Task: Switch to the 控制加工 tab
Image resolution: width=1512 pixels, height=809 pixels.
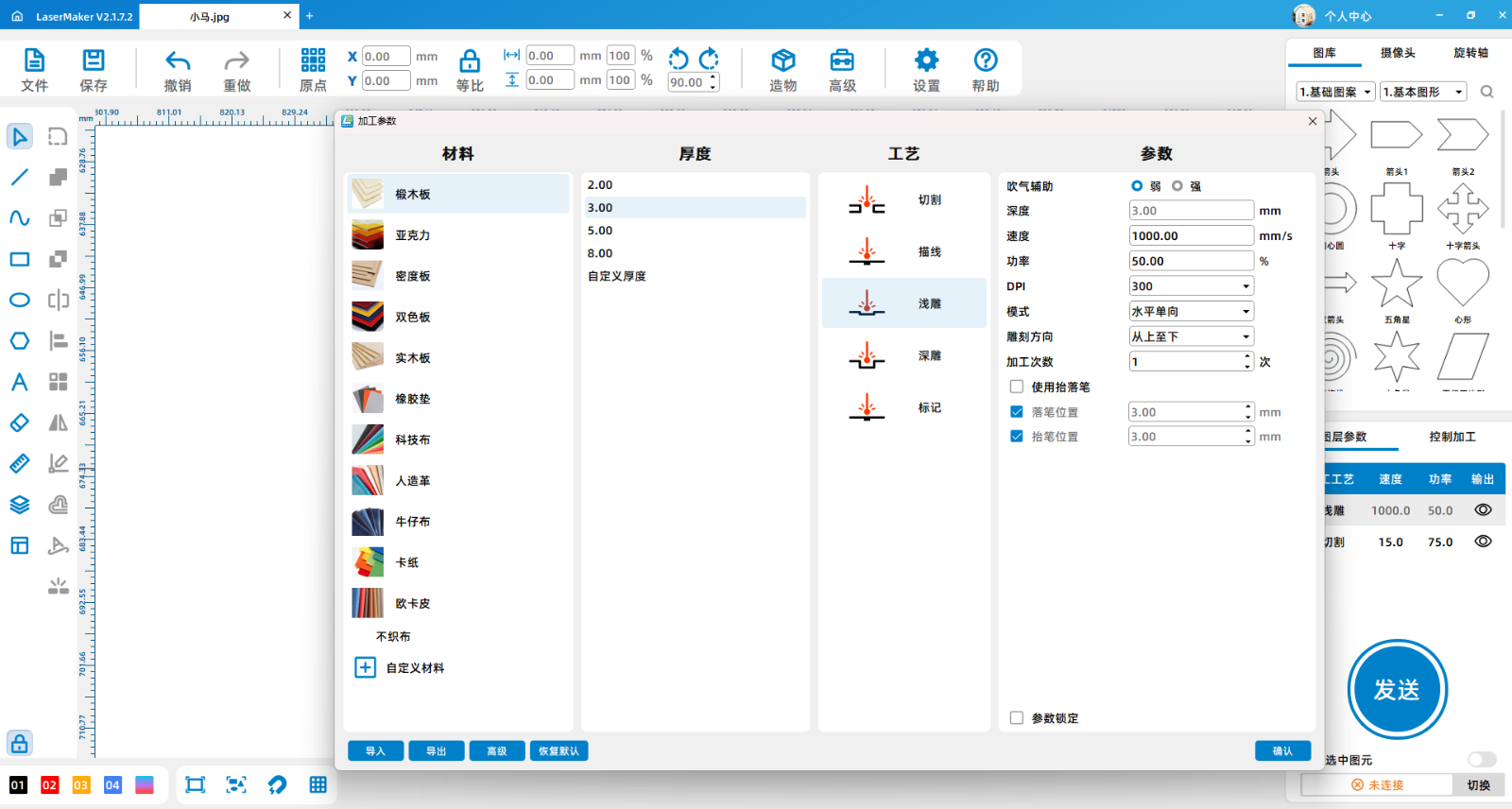Action: 1452,437
